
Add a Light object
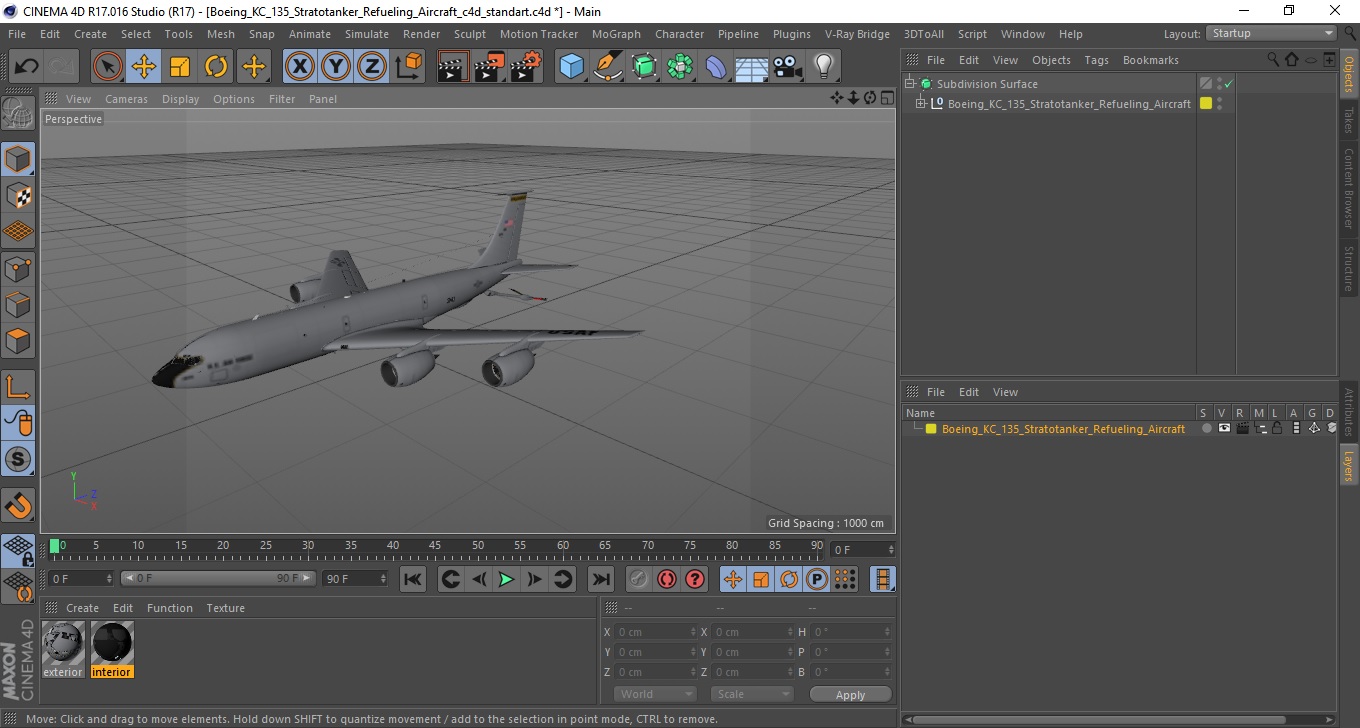click(x=824, y=67)
